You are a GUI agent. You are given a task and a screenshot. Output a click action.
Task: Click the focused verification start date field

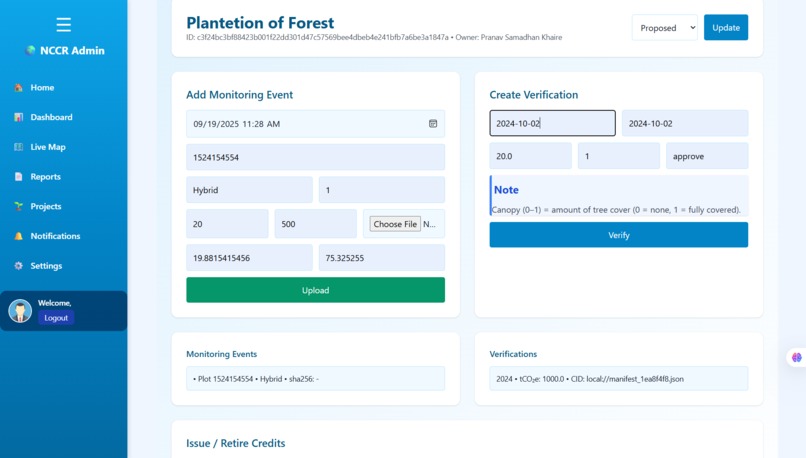coord(552,123)
